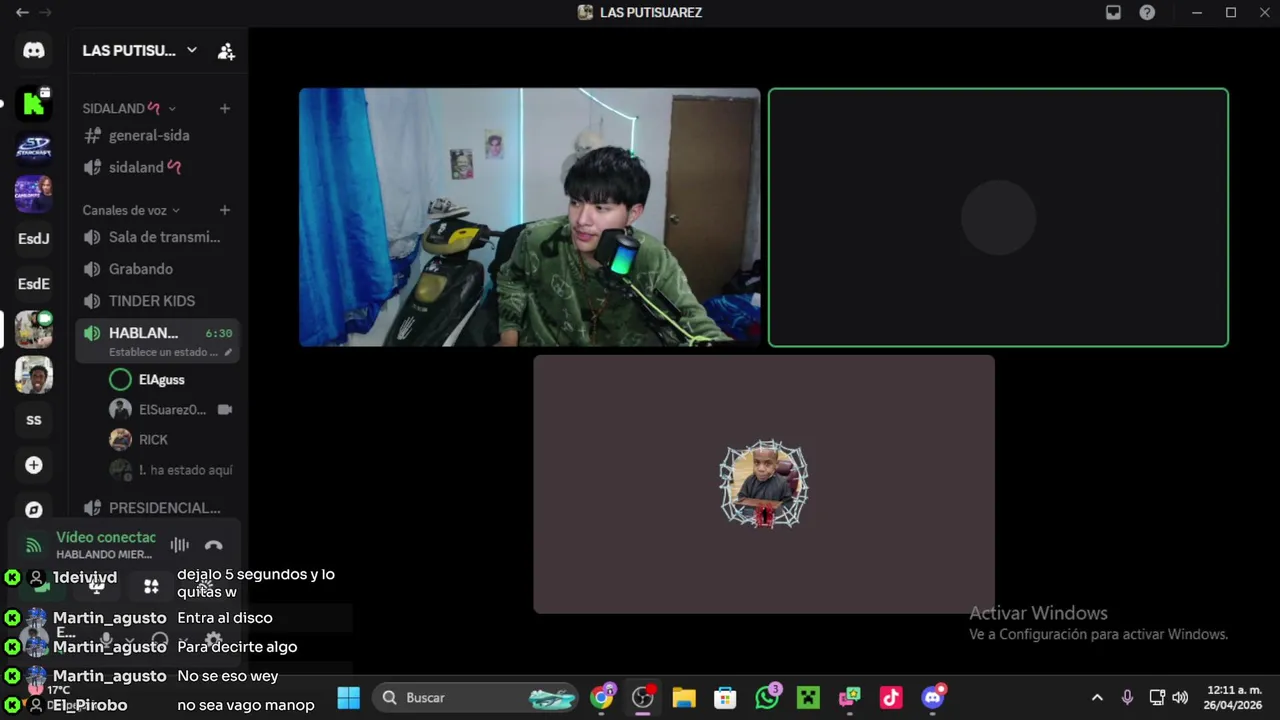This screenshot has width=1280, height=720.
Task: Focus the avatar participant tile below
Action: 764,484
